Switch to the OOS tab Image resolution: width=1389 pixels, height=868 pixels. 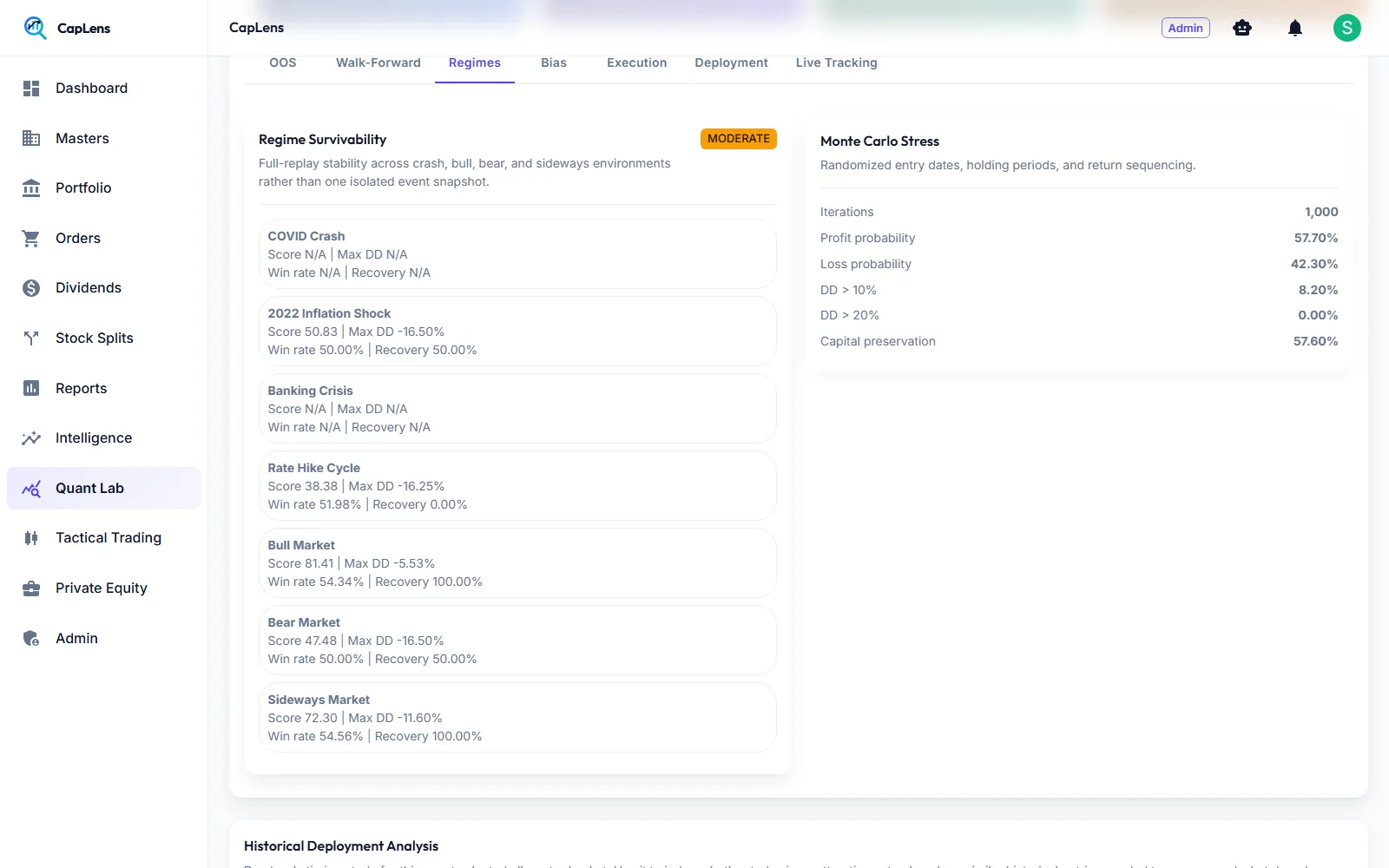tap(283, 62)
